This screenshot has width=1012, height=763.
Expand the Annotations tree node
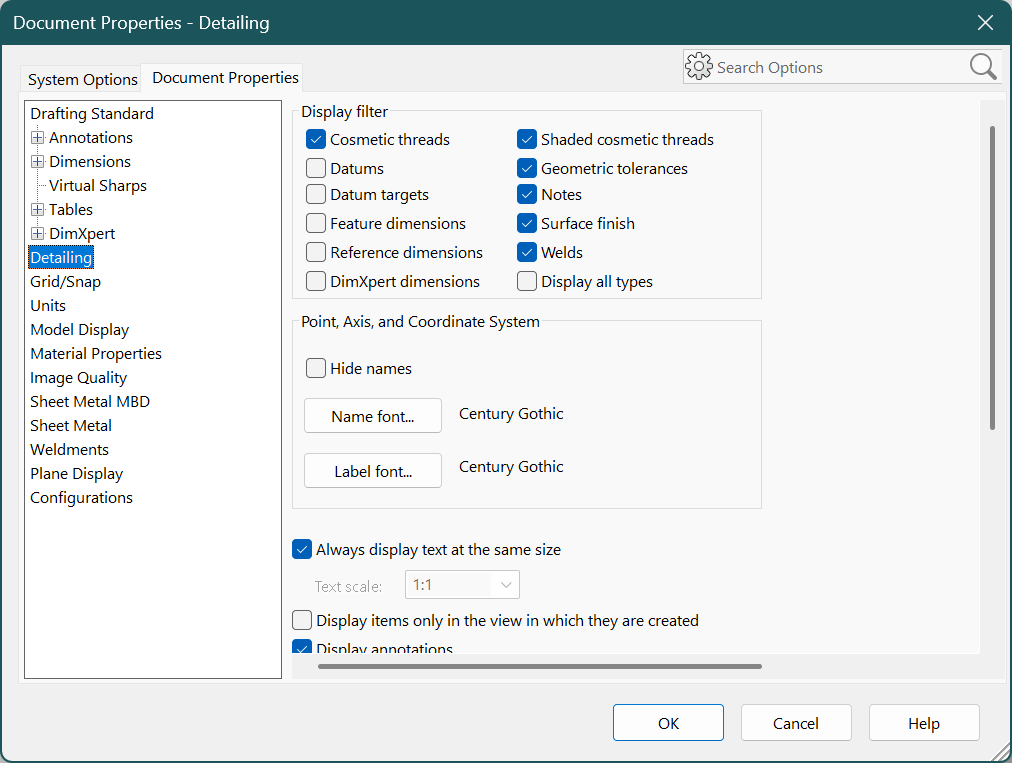tap(37, 137)
